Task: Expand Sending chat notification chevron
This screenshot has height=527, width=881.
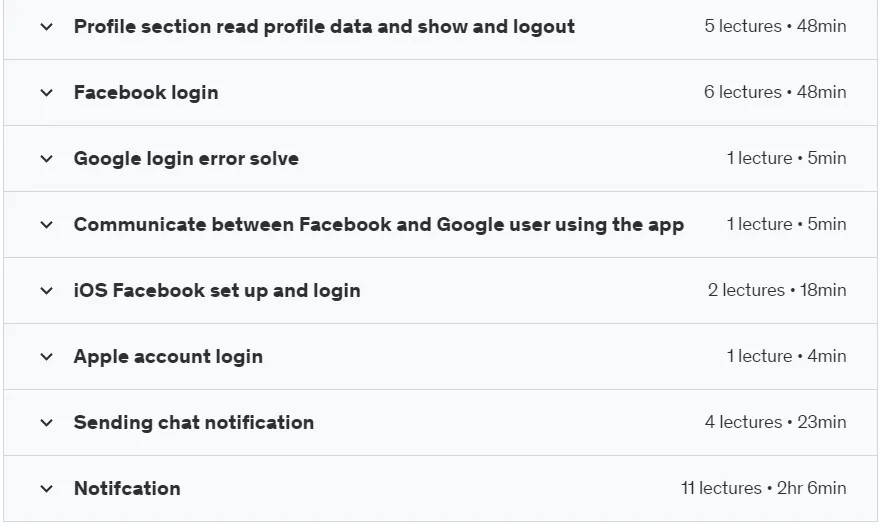Action: click(x=47, y=422)
